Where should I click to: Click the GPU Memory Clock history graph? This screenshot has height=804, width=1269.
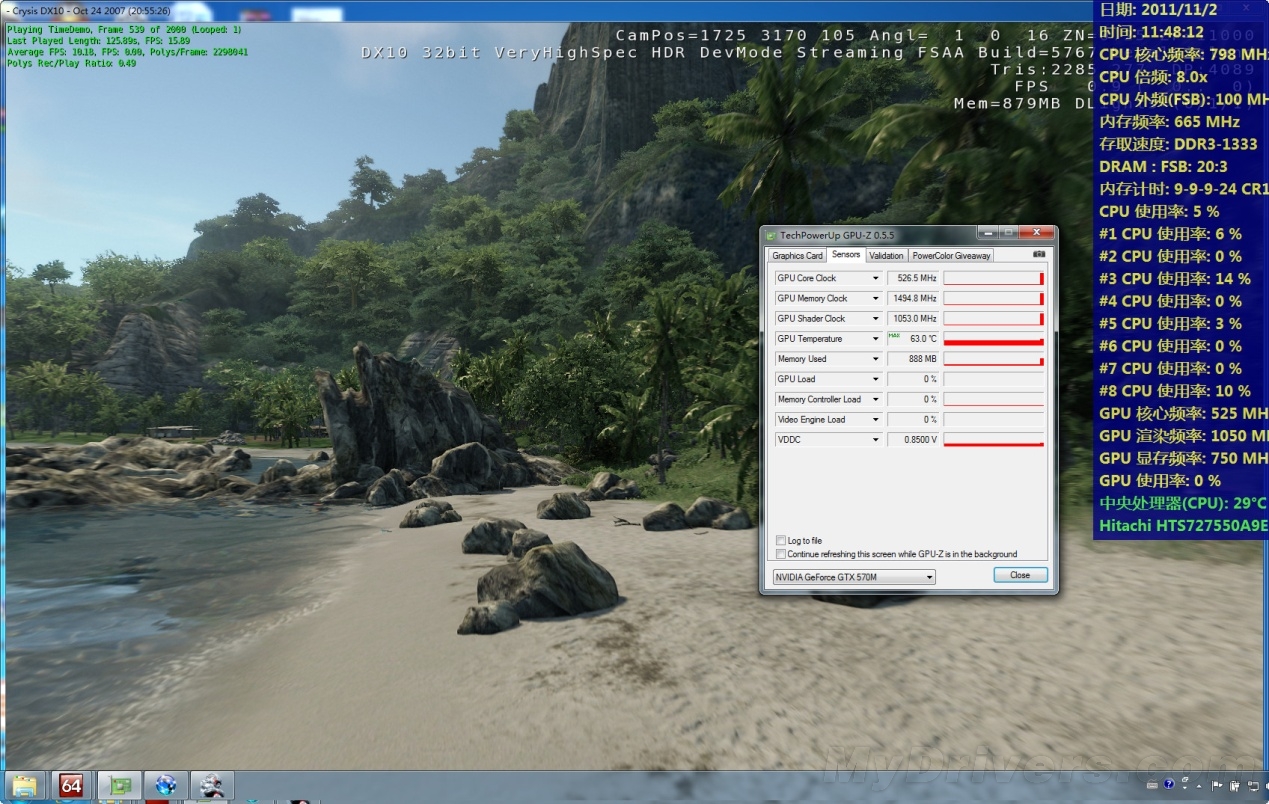point(994,298)
